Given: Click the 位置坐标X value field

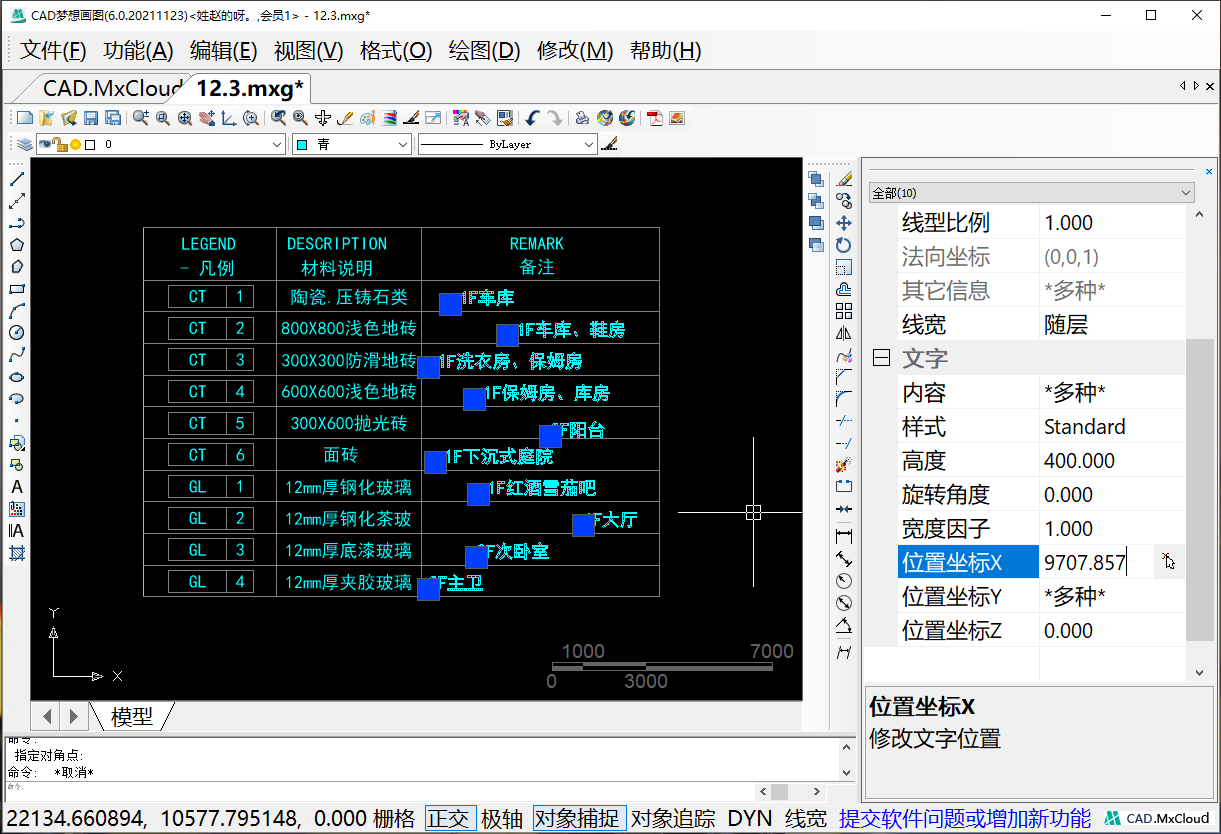Looking at the screenshot, I should (1097, 562).
